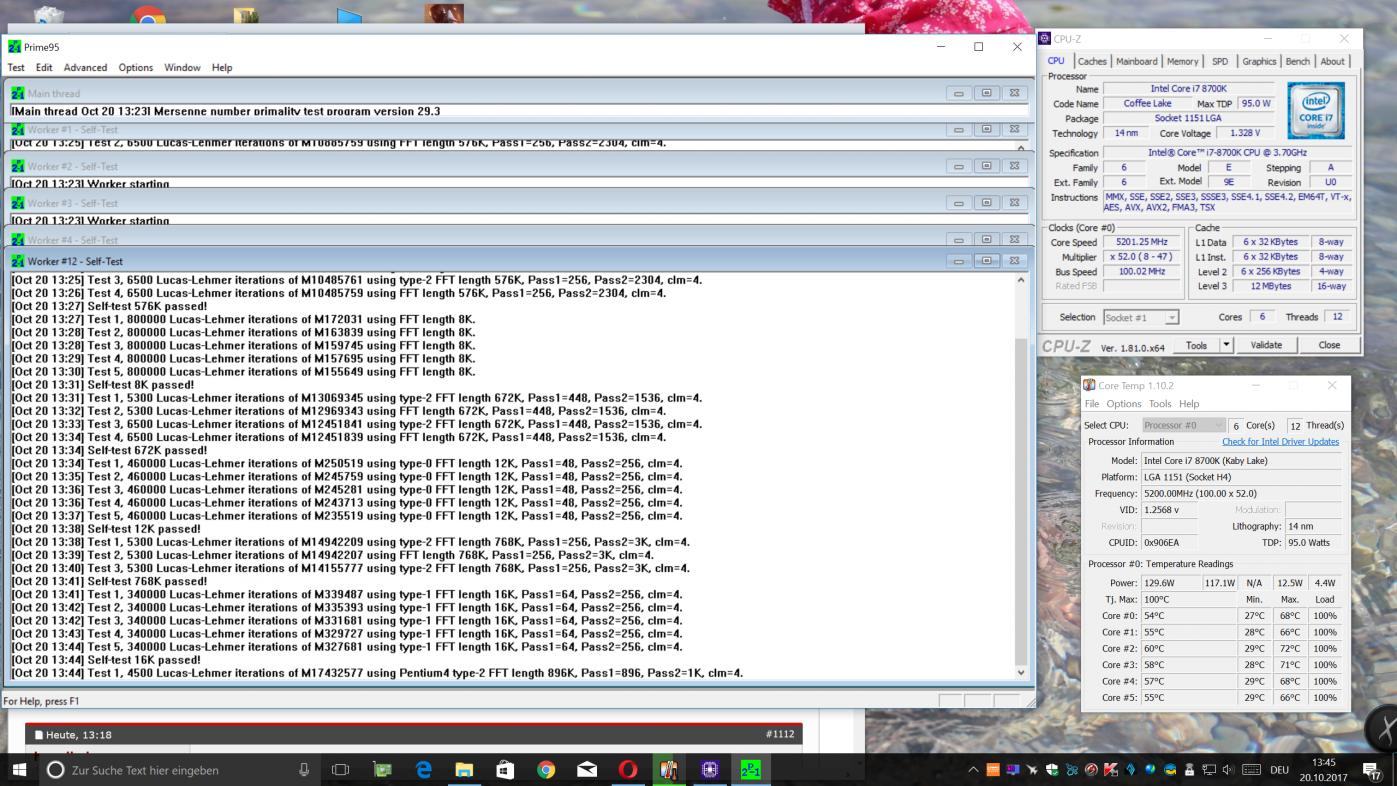Image resolution: width=1397 pixels, height=786 pixels.
Task: Click the DEU language indicator
Action: pos(1279,770)
